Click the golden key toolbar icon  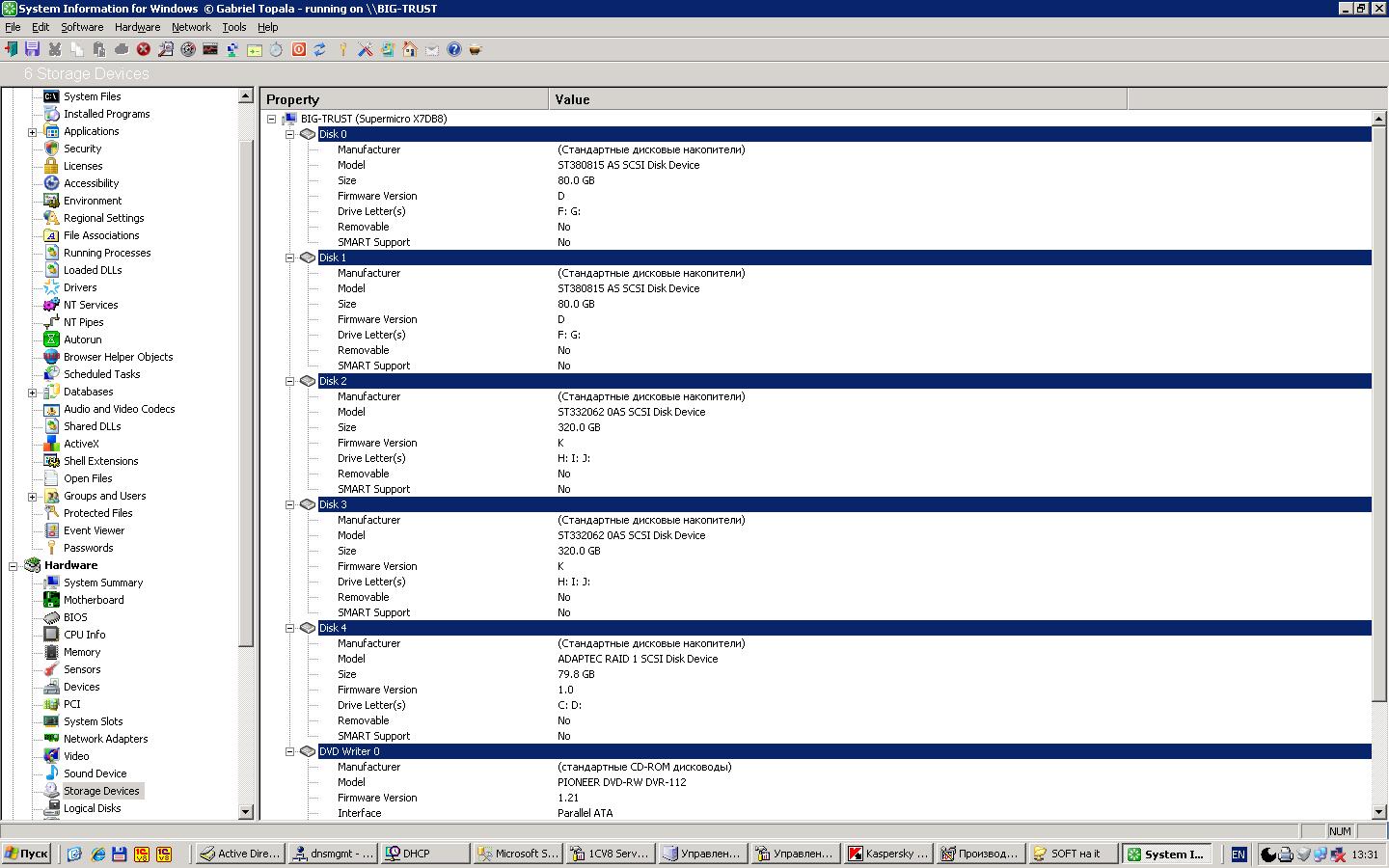tap(342, 49)
